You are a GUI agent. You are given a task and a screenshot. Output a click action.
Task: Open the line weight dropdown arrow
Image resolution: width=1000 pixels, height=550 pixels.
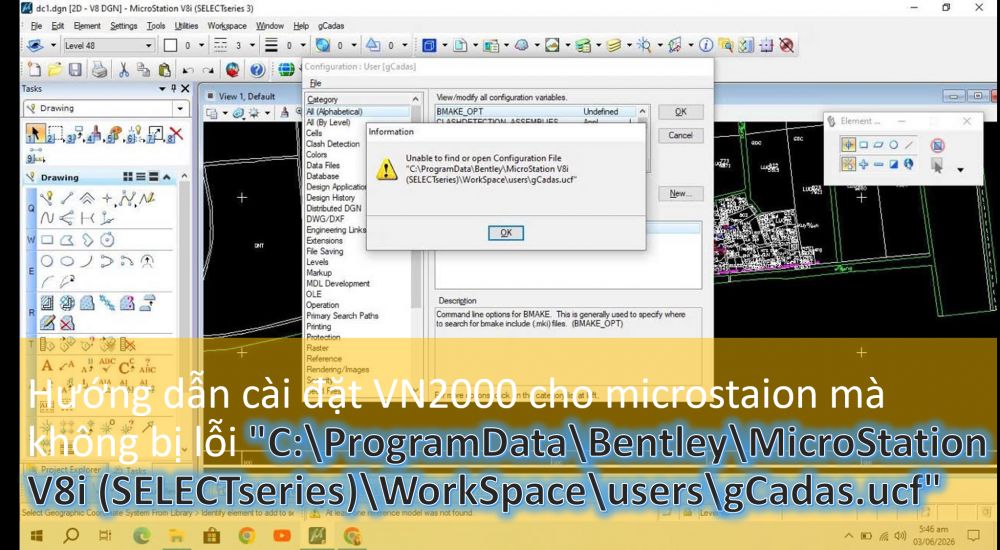tap(303, 45)
